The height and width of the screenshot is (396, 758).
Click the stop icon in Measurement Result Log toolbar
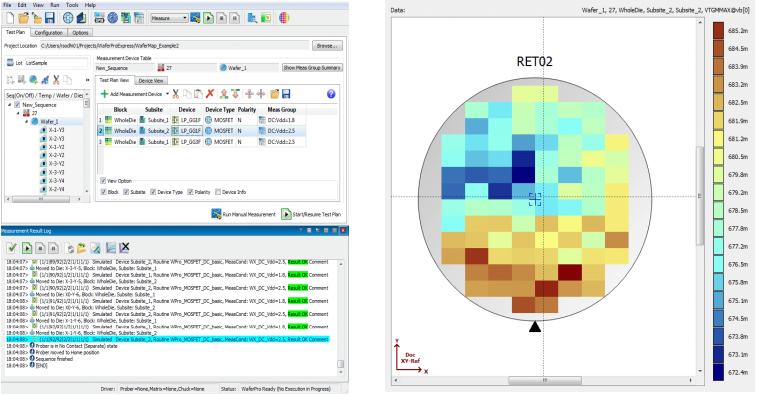tap(41, 248)
